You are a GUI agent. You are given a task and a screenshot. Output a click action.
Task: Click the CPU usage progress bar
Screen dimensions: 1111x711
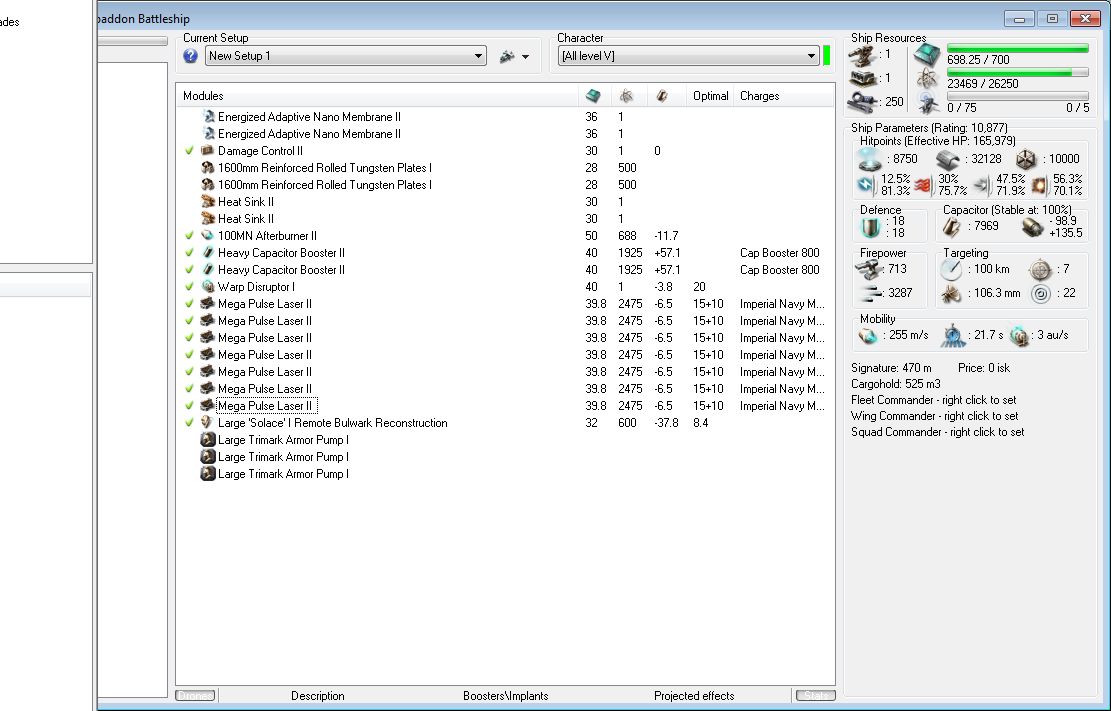coord(1017,48)
